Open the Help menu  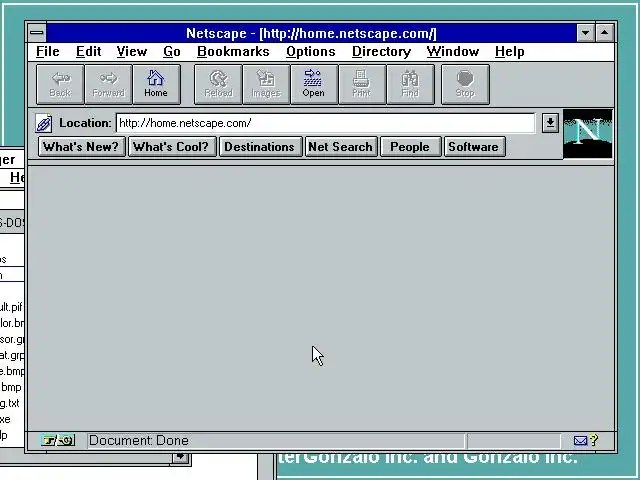509,51
